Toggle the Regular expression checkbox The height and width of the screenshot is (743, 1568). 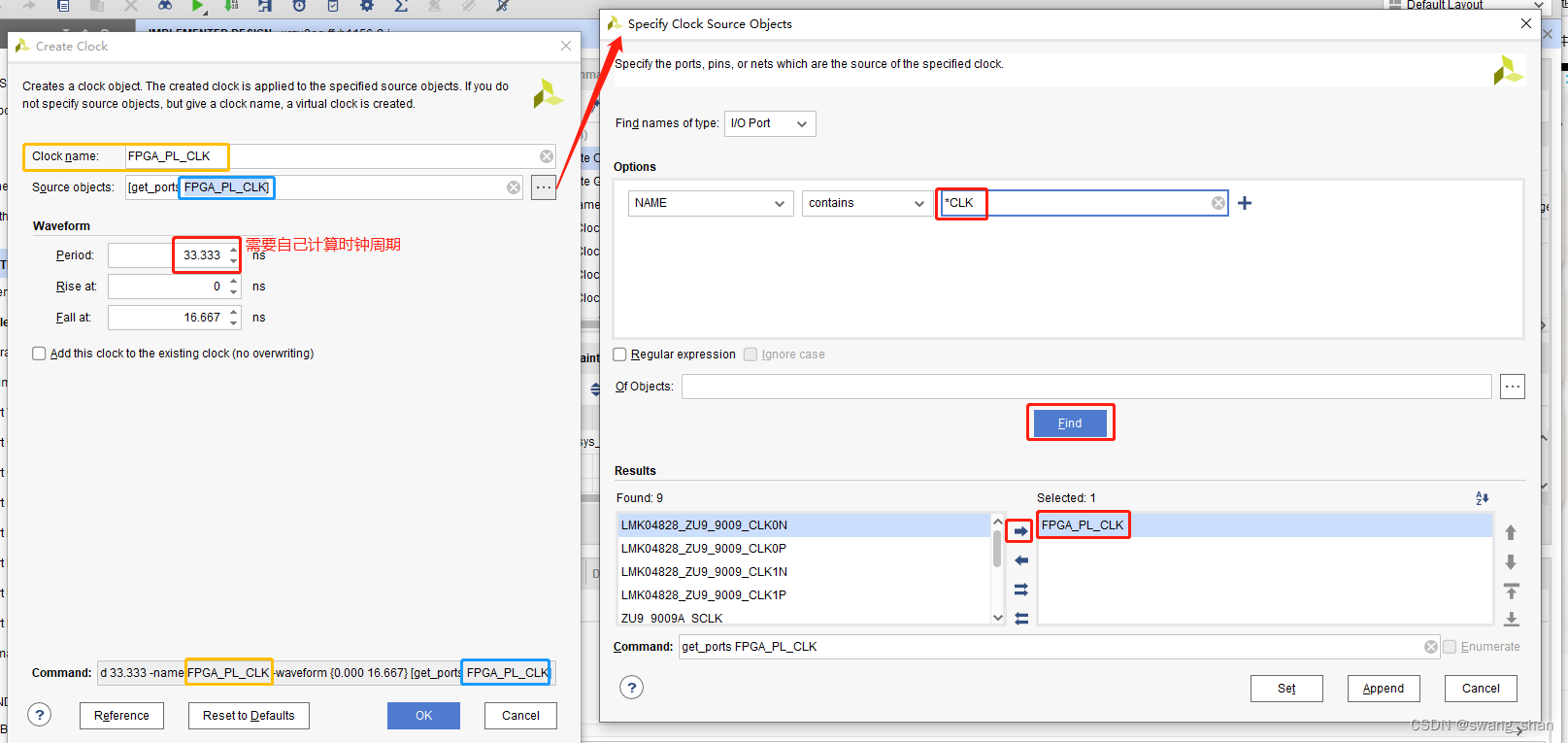[619, 355]
